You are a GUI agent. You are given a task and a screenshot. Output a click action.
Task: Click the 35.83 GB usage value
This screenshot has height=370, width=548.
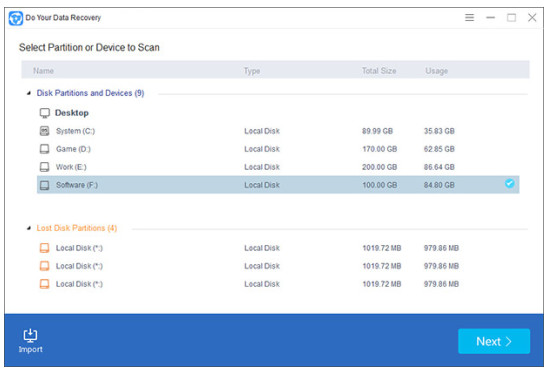[x=439, y=131]
